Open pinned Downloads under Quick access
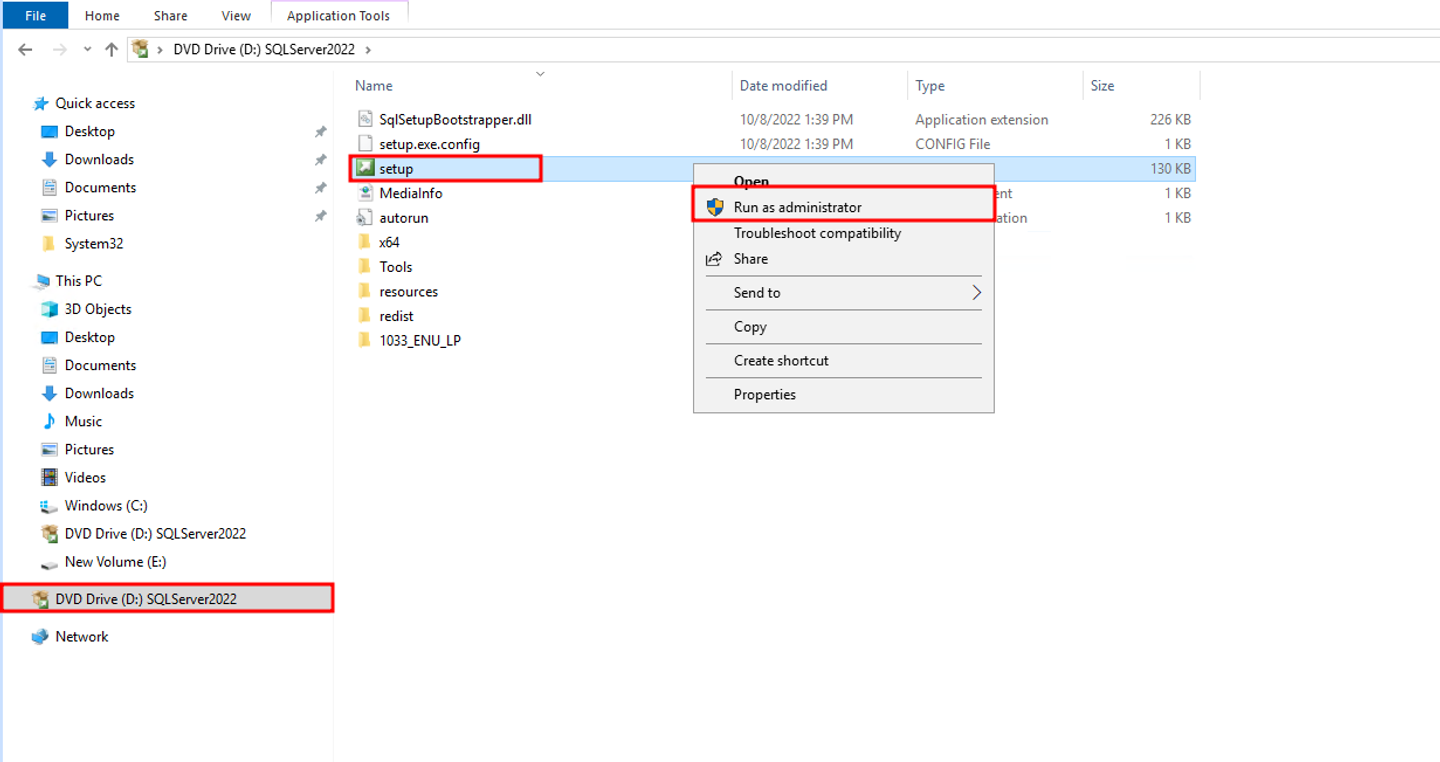This screenshot has height=762, width=1440. 99,159
